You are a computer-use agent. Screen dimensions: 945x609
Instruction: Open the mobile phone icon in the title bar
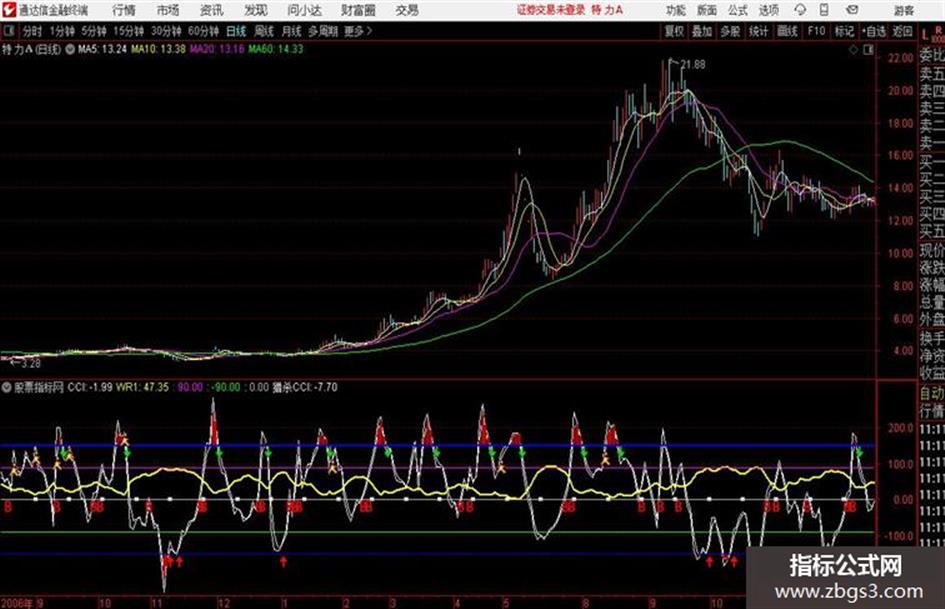coord(824,10)
